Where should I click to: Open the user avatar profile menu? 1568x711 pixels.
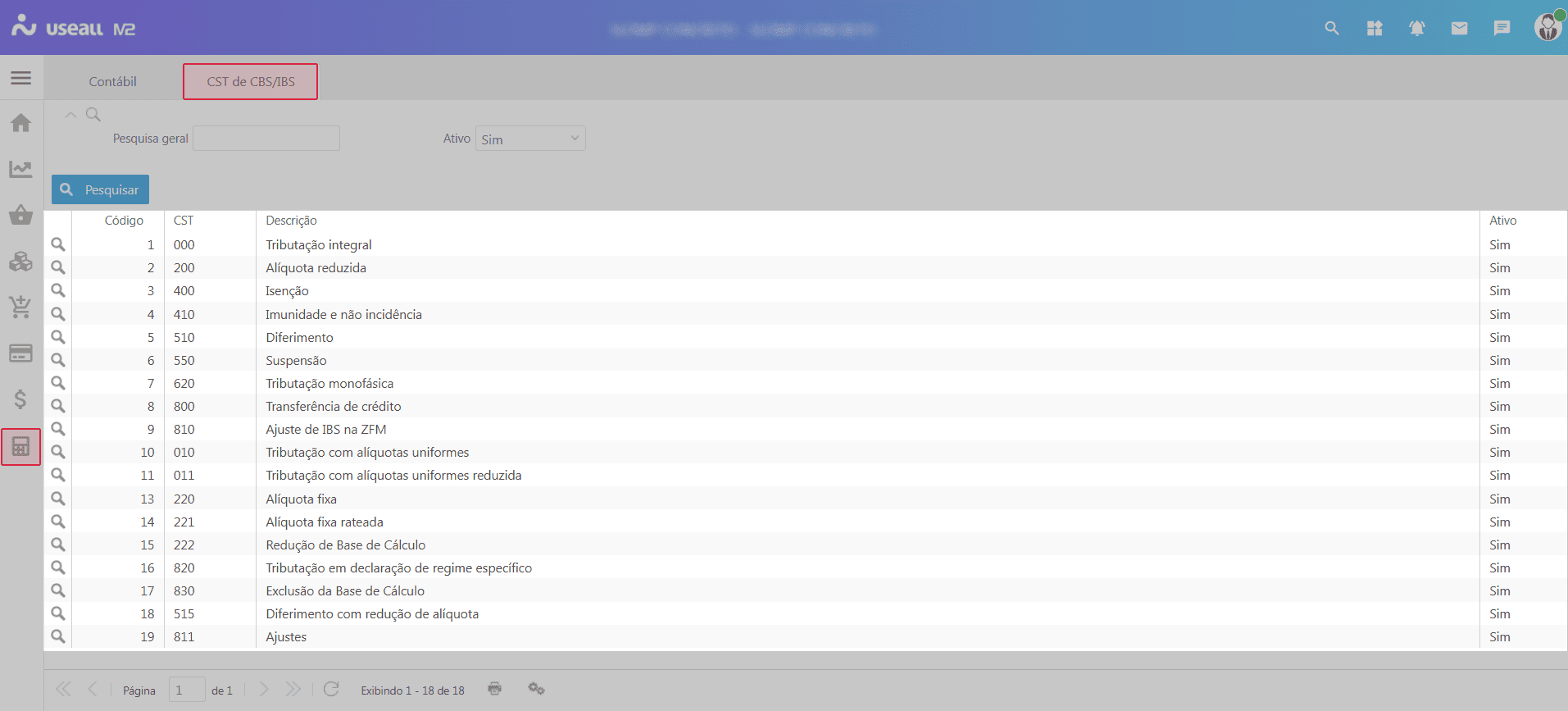(x=1547, y=28)
